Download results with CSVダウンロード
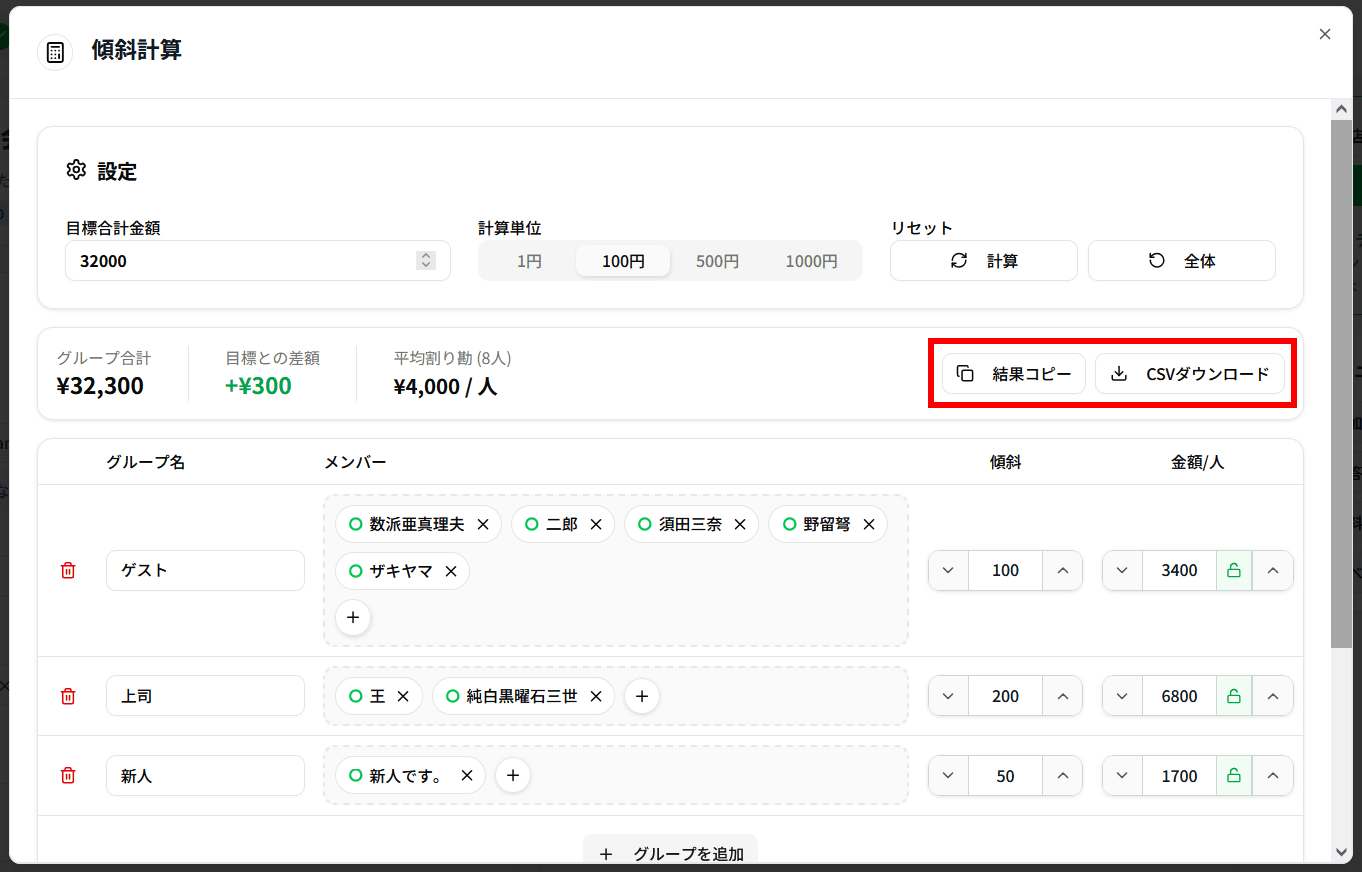Viewport: 1362px width, 872px height. click(x=1190, y=374)
